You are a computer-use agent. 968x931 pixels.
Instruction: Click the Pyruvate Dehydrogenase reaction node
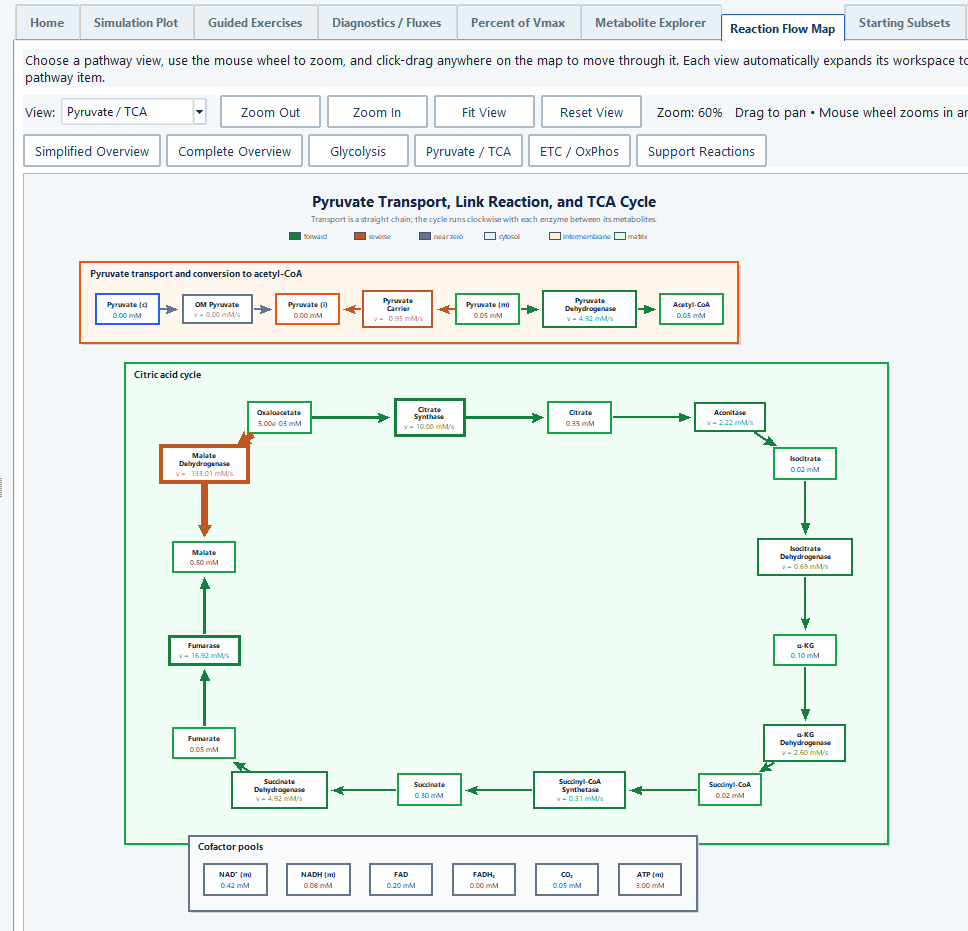[x=590, y=309]
